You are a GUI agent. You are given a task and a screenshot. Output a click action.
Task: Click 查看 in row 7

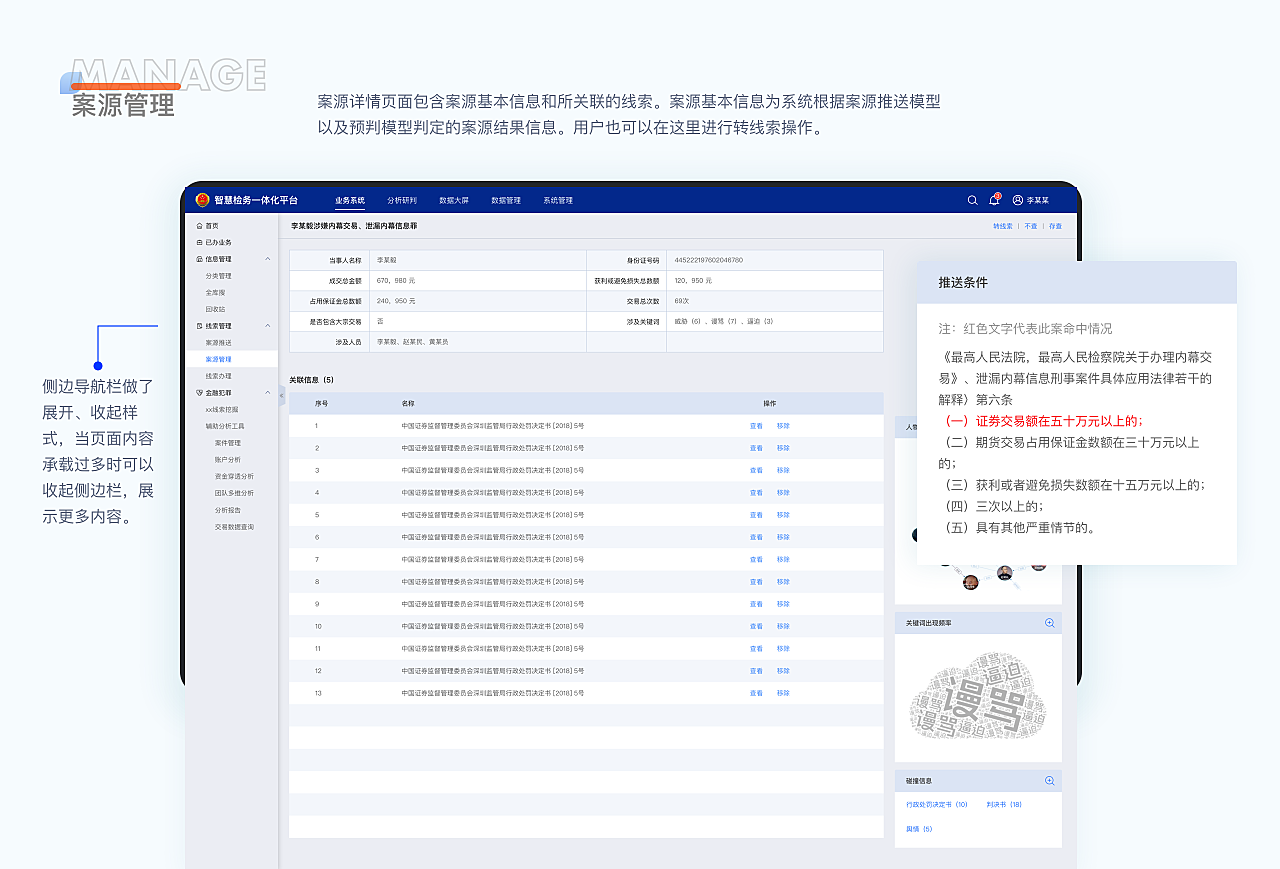pos(756,559)
